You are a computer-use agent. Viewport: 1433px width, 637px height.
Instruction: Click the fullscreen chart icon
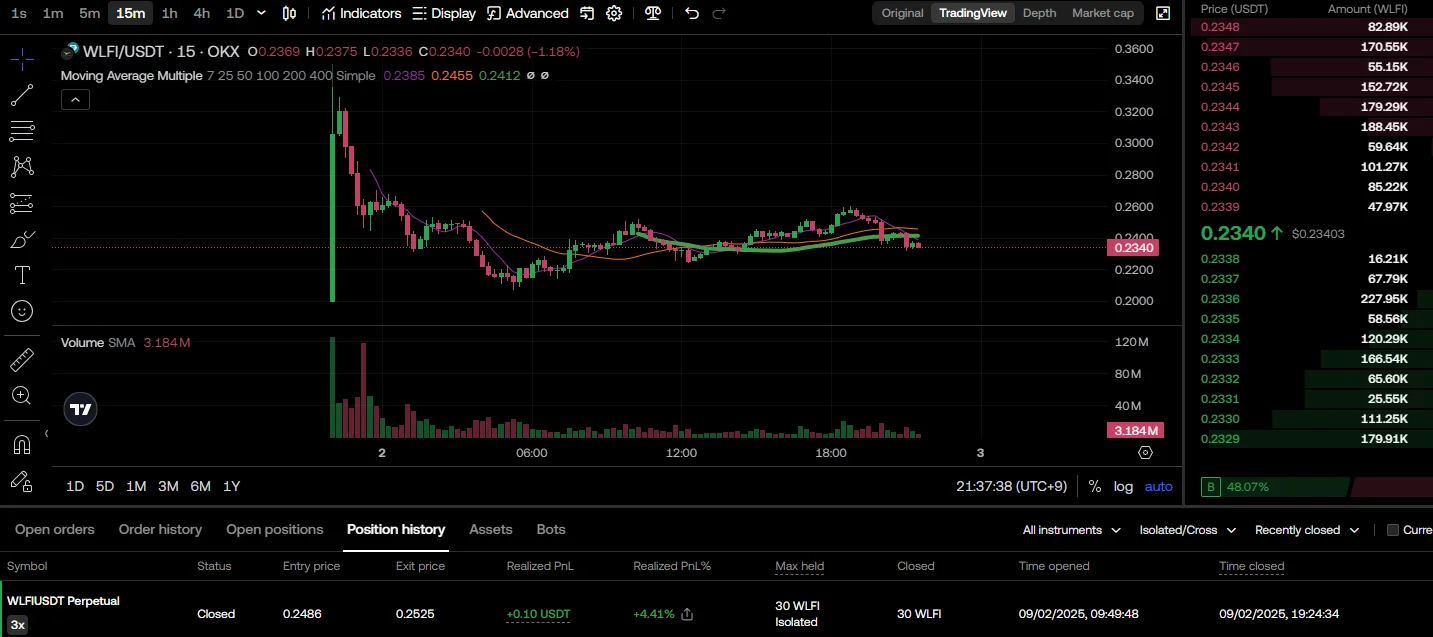pos(1163,13)
